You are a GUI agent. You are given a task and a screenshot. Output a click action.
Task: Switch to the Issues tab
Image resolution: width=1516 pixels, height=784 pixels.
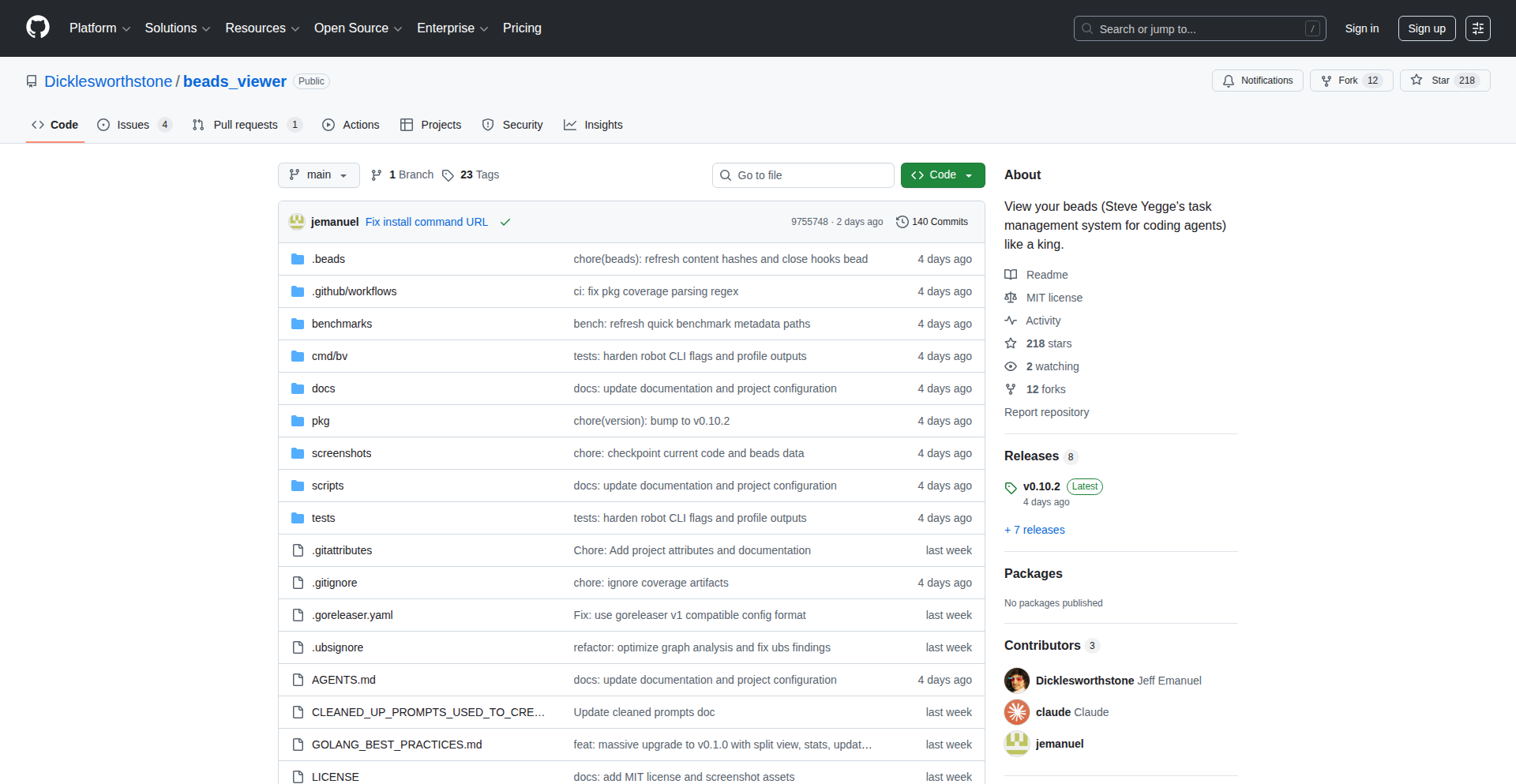(x=133, y=125)
